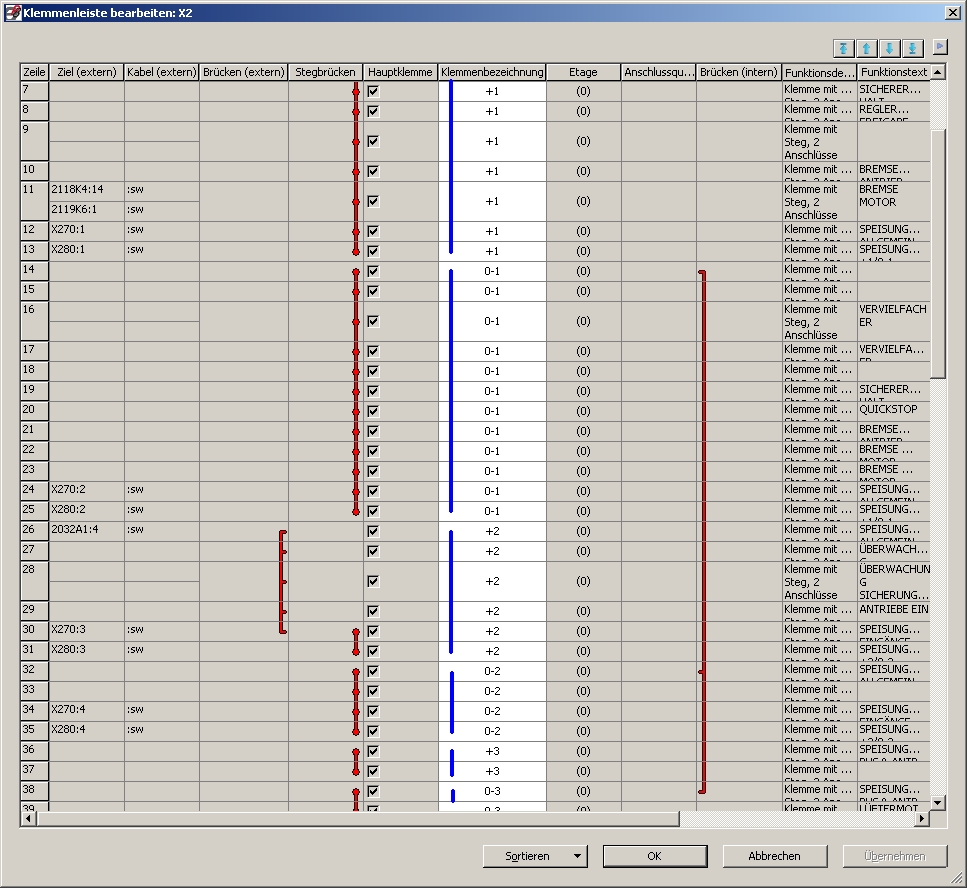Select target cell X270:2
The height and width of the screenshot is (888, 967).
point(87,489)
